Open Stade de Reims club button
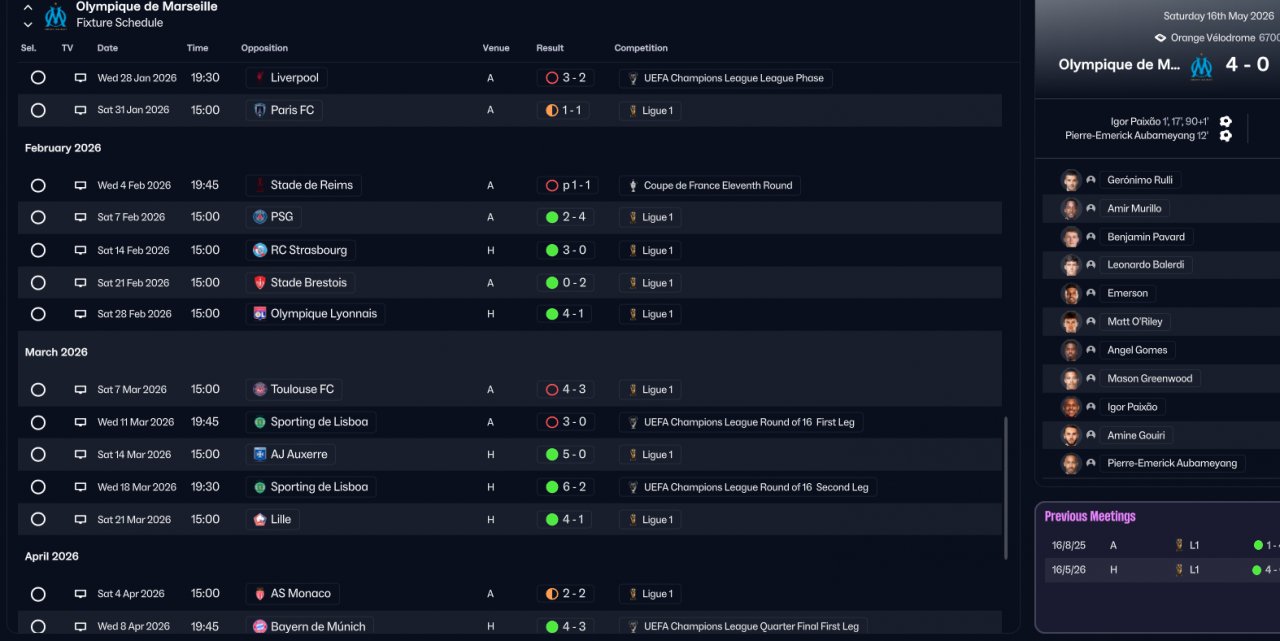The image size is (1280, 641). click(x=303, y=185)
